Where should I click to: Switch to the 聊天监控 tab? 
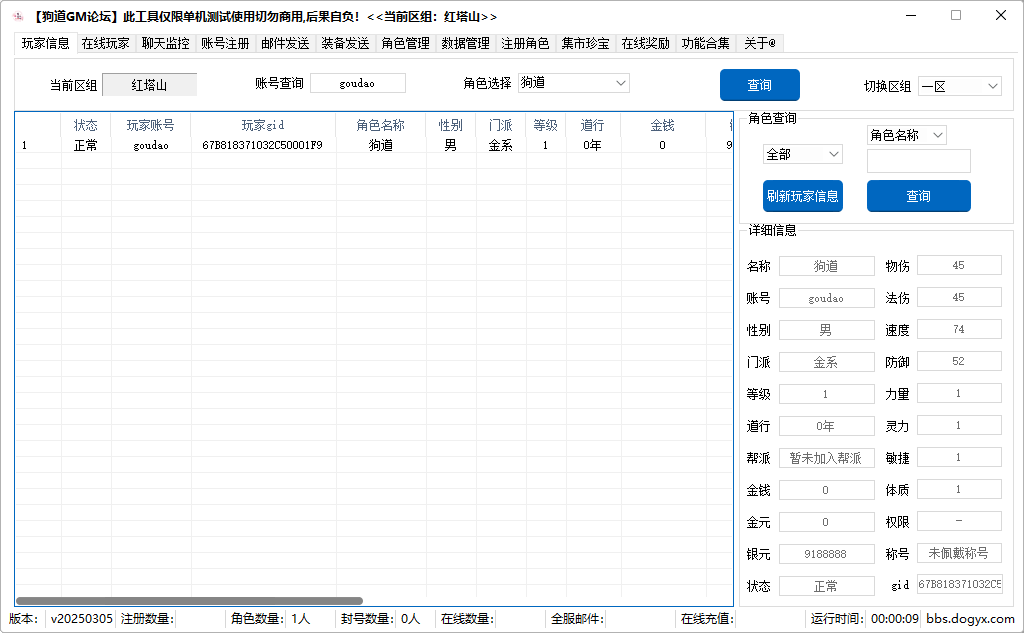(x=165, y=43)
